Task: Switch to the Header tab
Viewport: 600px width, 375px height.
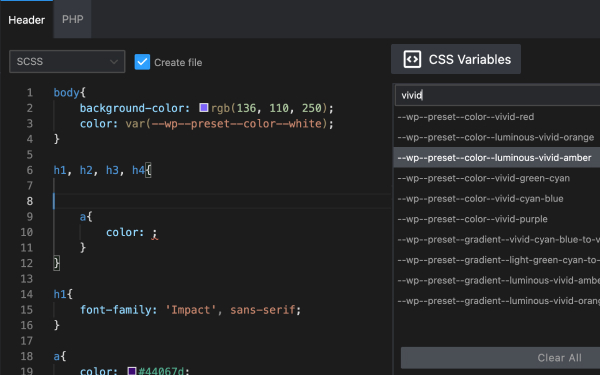Action: pyautogui.click(x=26, y=20)
